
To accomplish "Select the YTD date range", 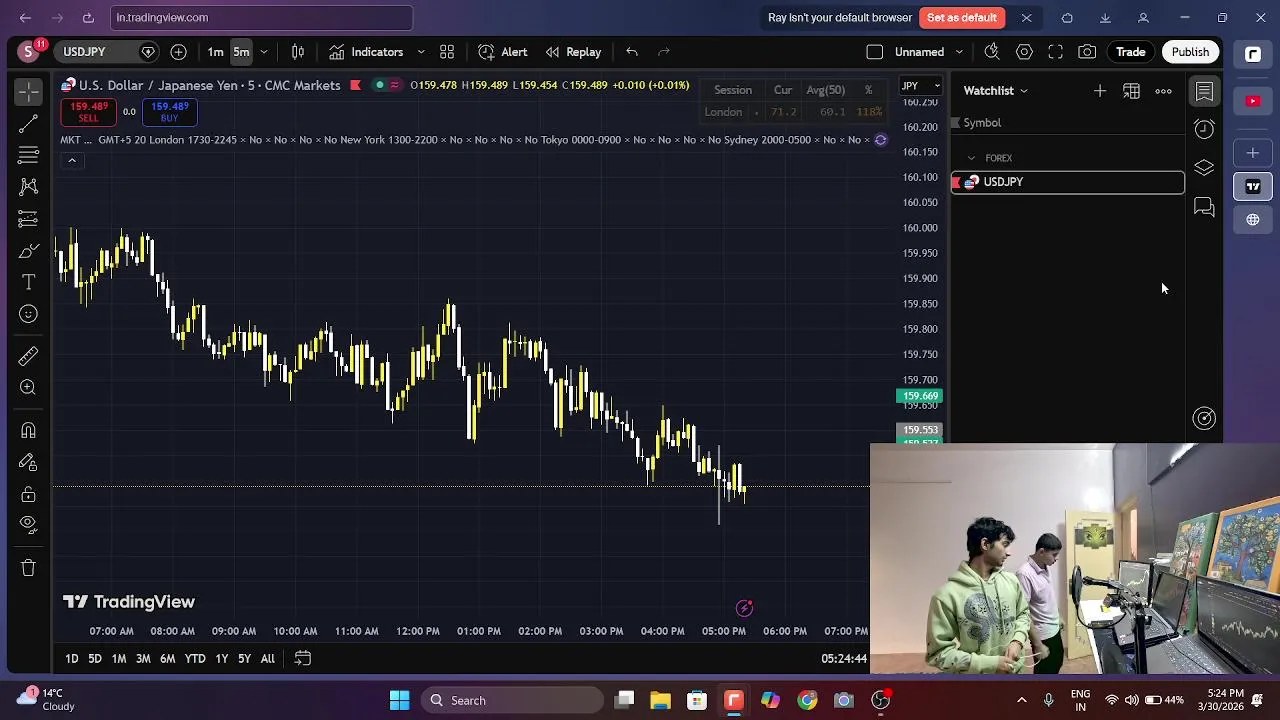I will (195, 659).
